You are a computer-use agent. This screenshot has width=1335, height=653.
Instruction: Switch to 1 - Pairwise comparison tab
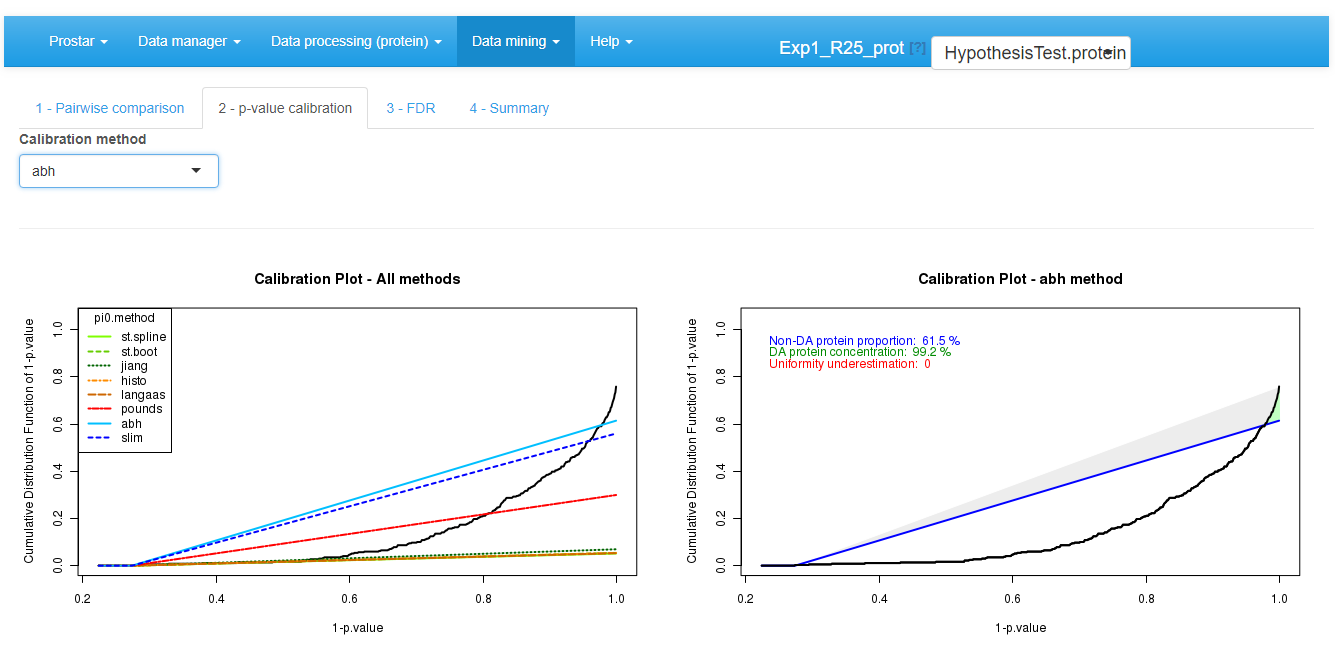(x=110, y=108)
